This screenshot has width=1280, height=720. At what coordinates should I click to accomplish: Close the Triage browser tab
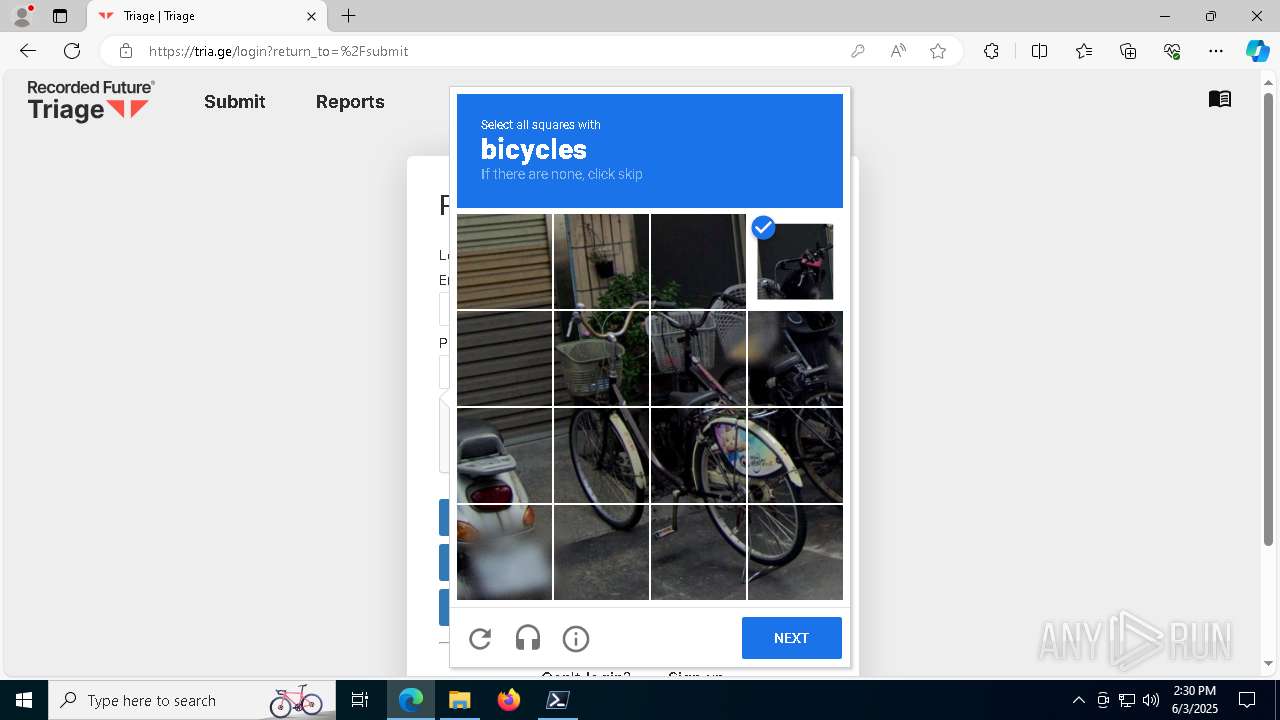311,16
